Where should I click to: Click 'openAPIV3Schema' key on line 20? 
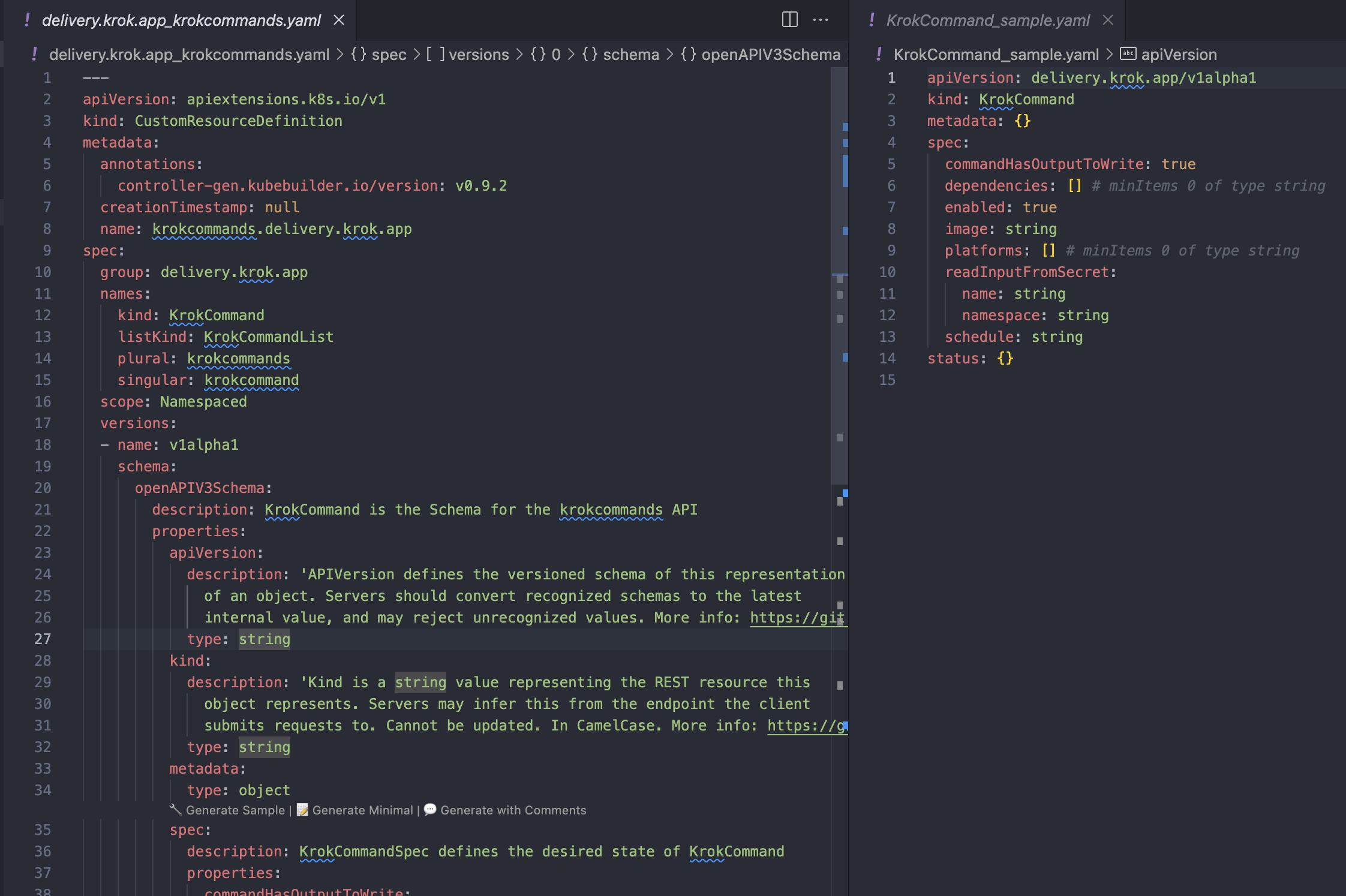[x=200, y=488]
